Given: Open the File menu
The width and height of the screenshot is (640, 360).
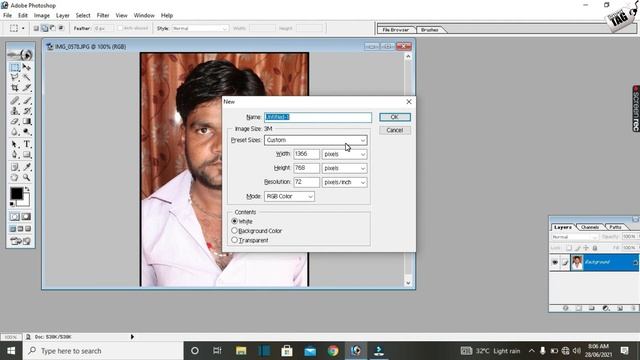Looking at the screenshot, I should click(x=7, y=15).
